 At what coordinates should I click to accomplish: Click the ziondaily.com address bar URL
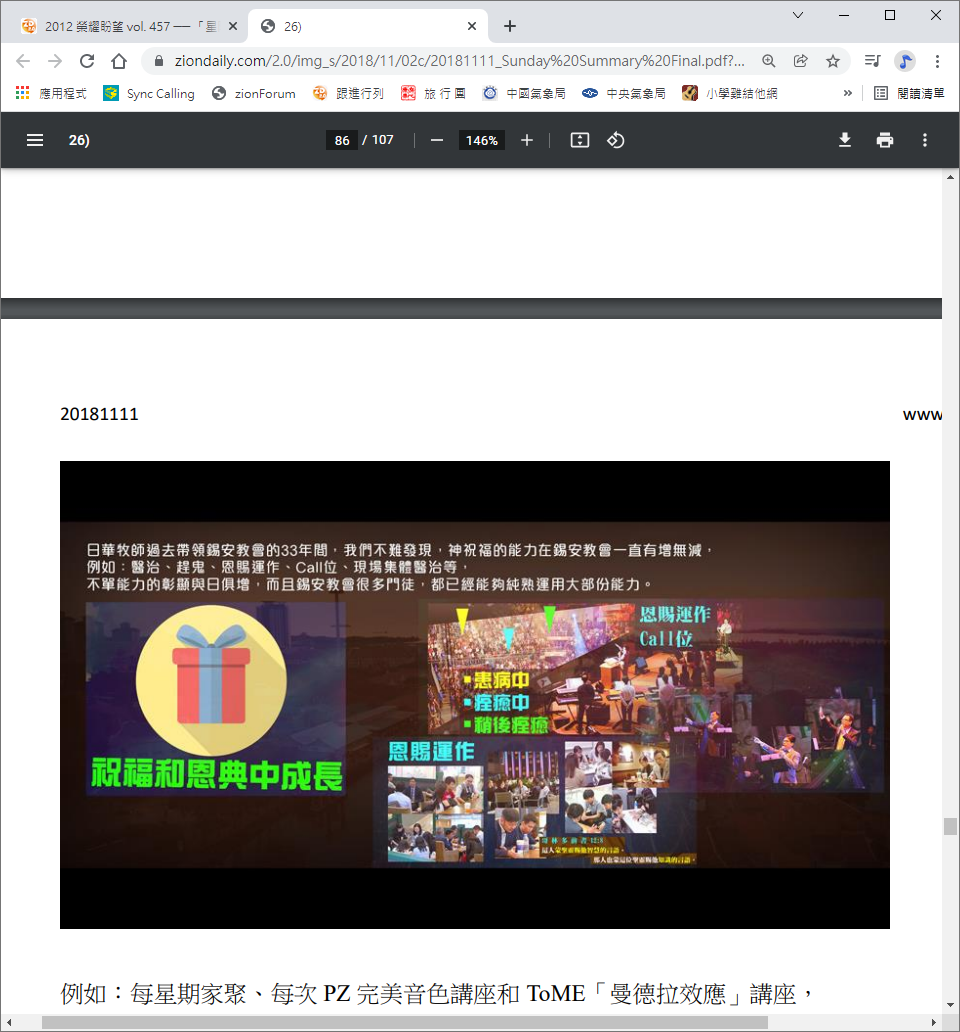pos(459,61)
